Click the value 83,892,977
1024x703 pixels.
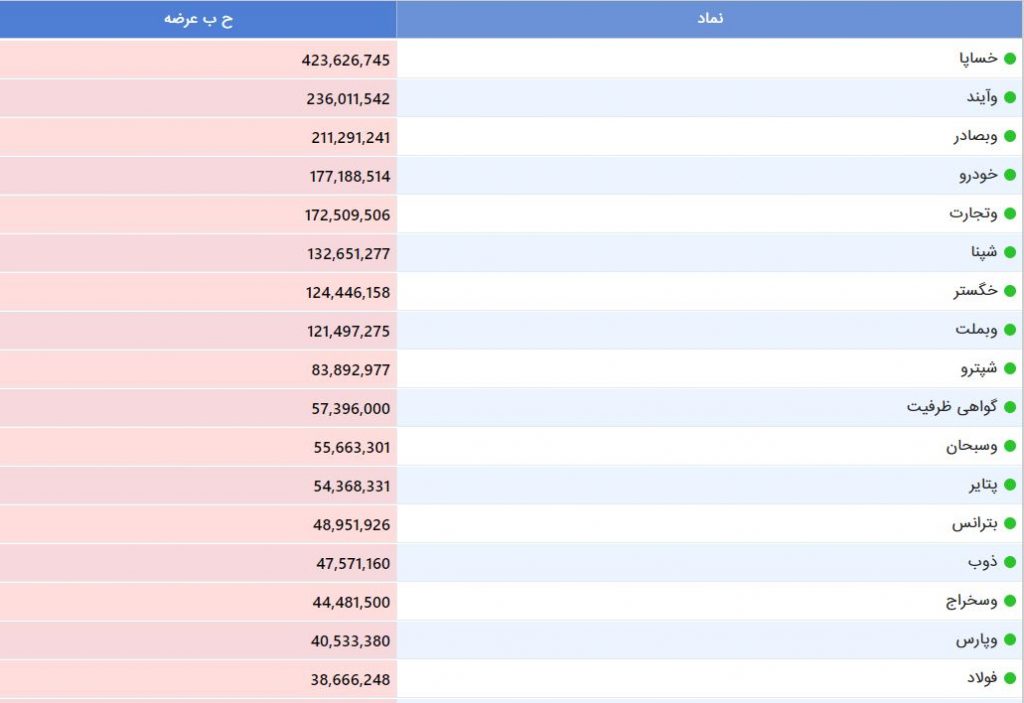point(351,370)
